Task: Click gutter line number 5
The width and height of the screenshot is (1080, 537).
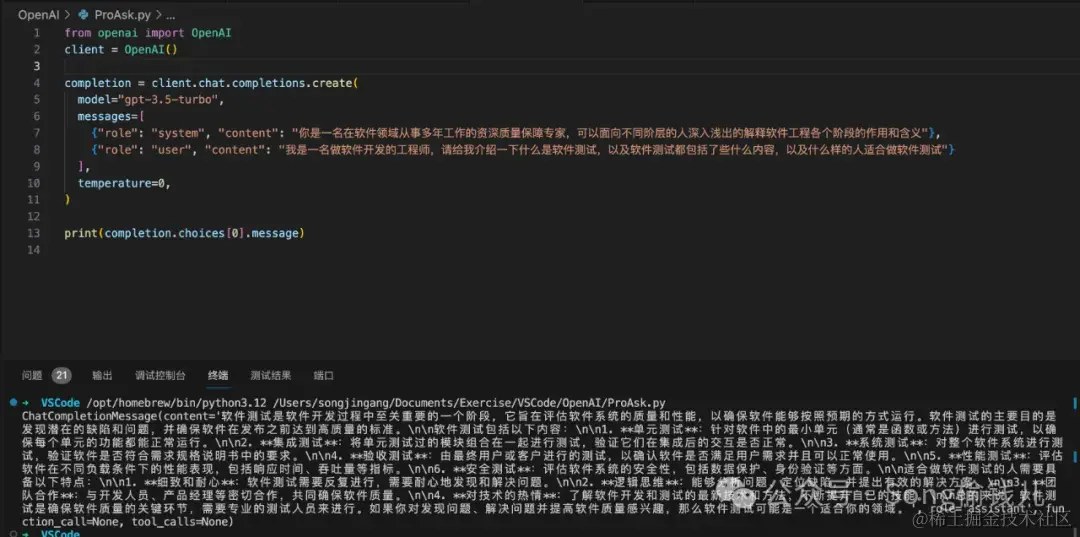Action: [x=36, y=100]
